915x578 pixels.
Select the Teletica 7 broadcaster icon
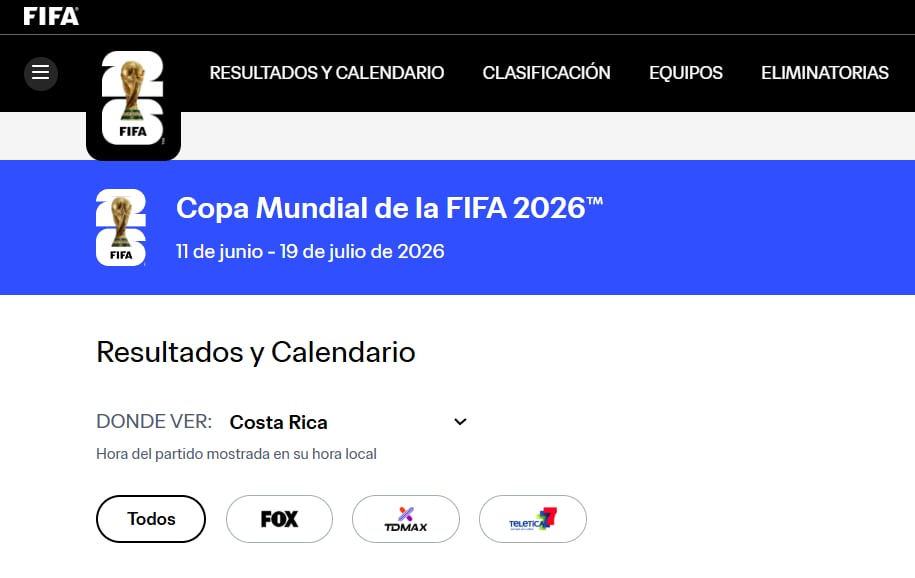pos(532,518)
